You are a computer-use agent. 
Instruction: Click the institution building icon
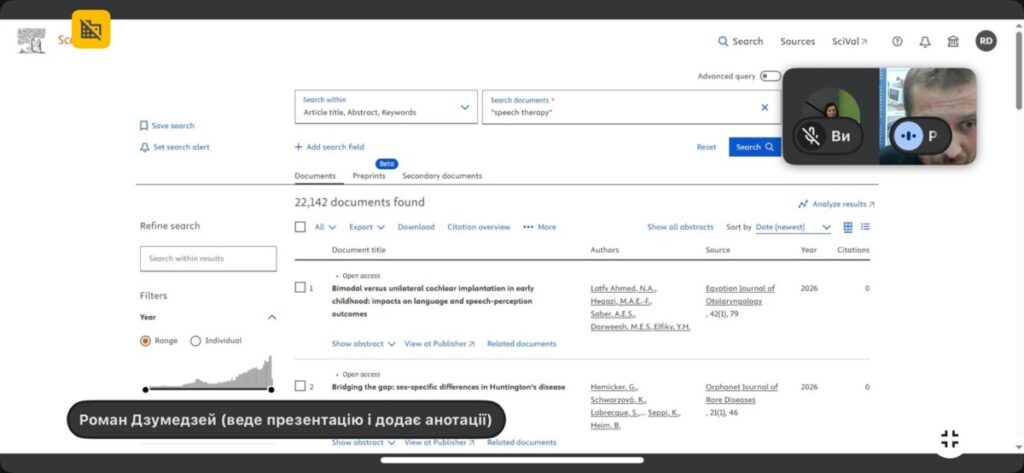[x=953, y=42]
